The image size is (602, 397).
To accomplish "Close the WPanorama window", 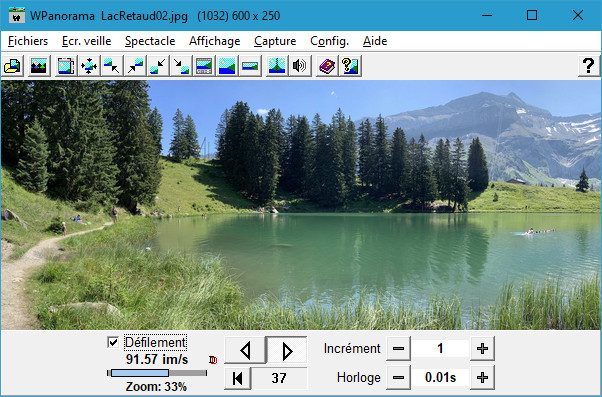I will click(x=577, y=15).
